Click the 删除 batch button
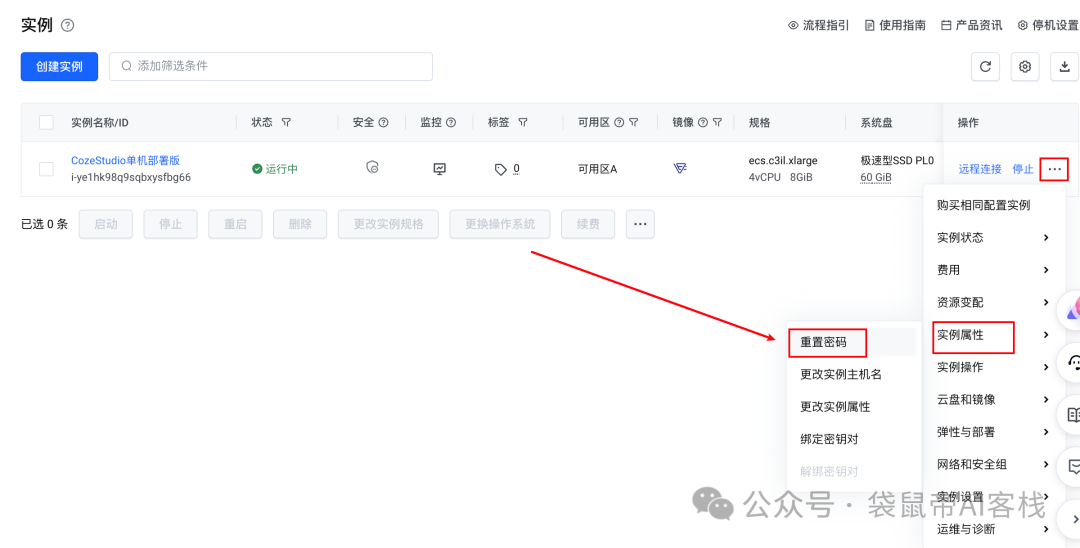This screenshot has height=548, width=1080. pos(300,224)
